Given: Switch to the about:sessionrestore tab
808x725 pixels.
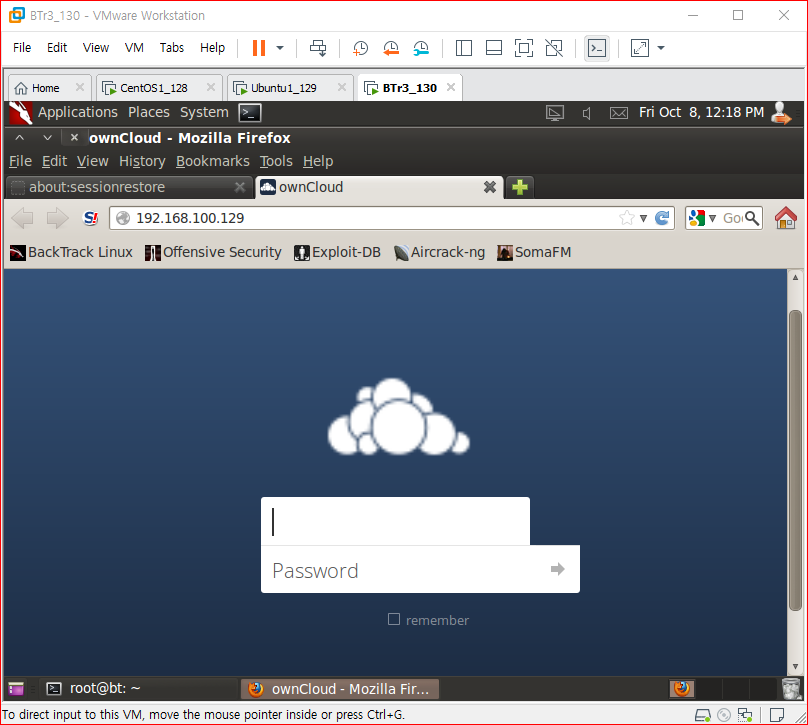Looking at the screenshot, I should click(x=127, y=187).
